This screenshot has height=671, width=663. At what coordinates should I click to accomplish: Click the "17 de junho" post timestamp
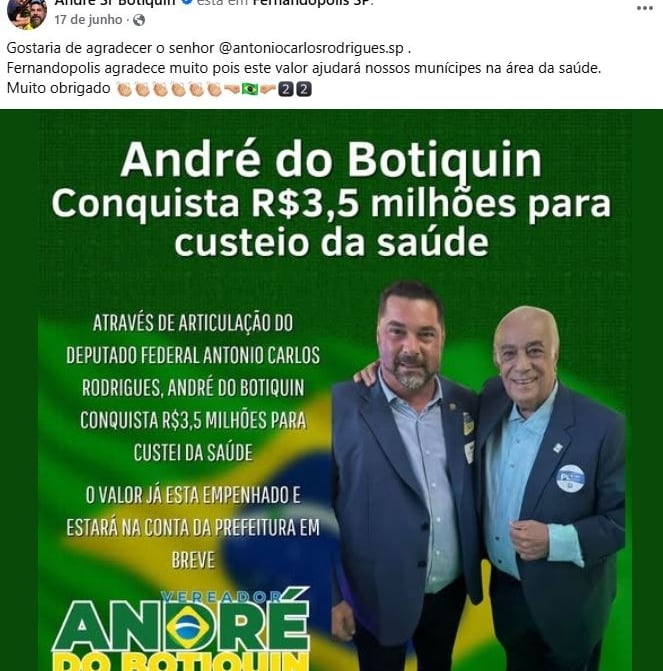click(88, 20)
